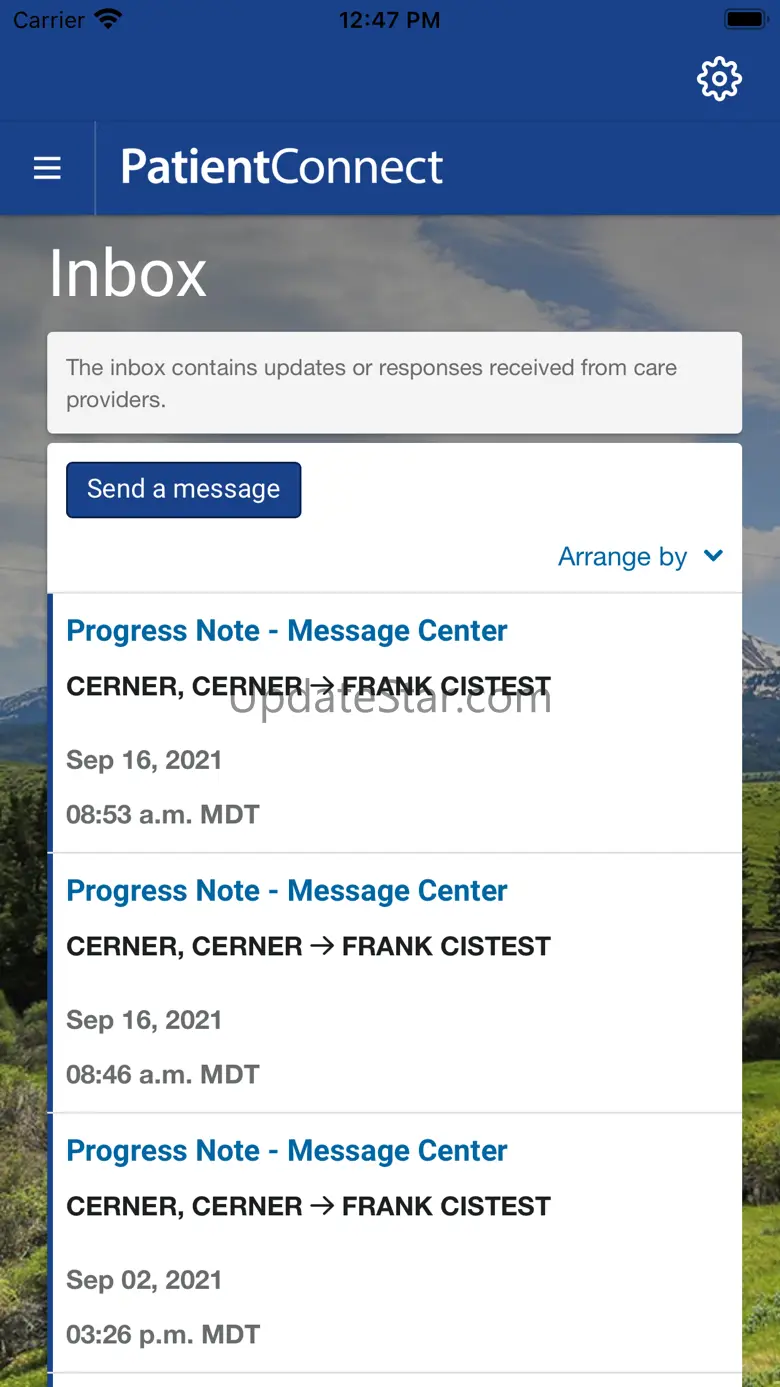The image size is (780, 1387).
Task: Tap the PatientConnect logo
Action: tap(281, 167)
